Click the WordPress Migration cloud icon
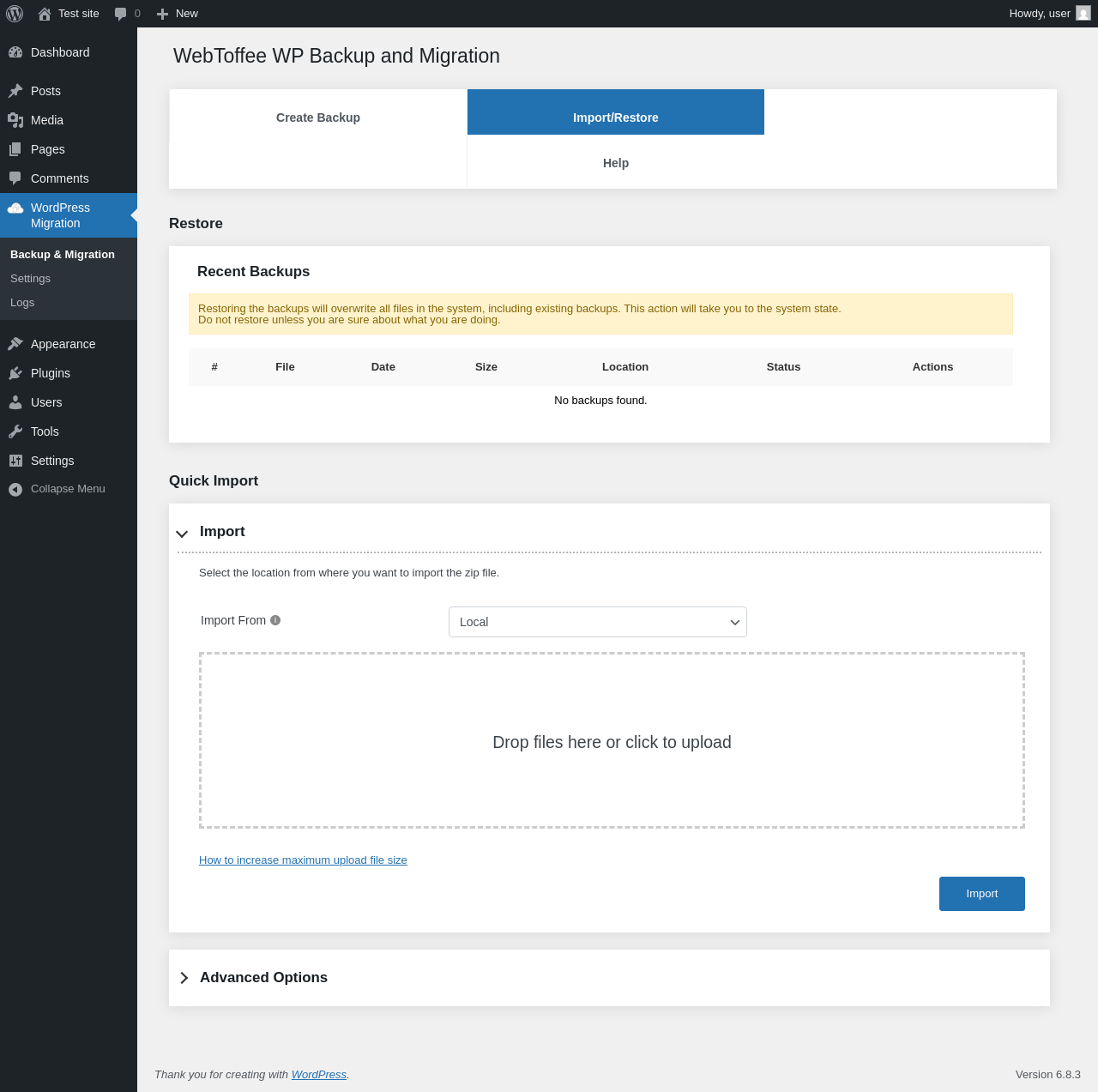The height and width of the screenshot is (1092, 1098). (15, 208)
